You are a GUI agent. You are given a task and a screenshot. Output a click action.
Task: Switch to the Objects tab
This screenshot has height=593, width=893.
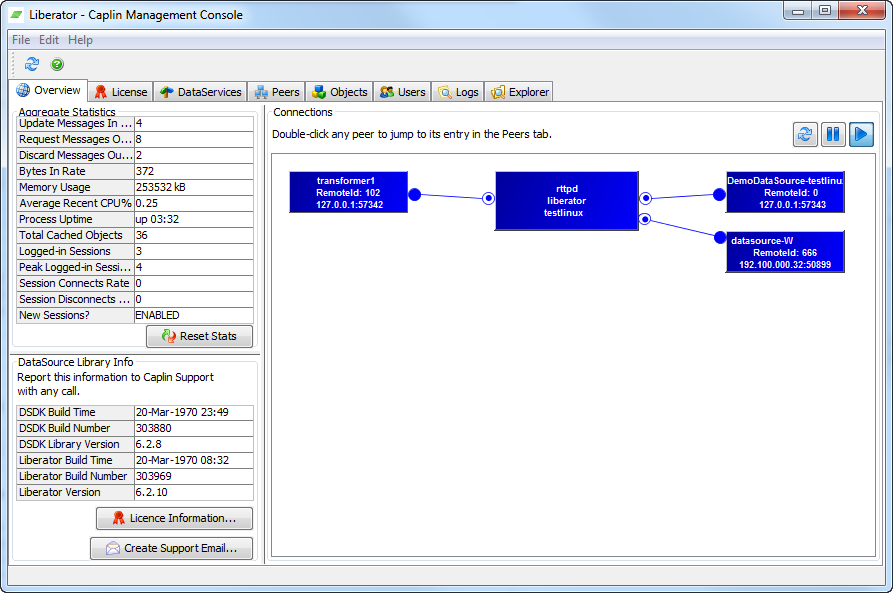(339, 92)
